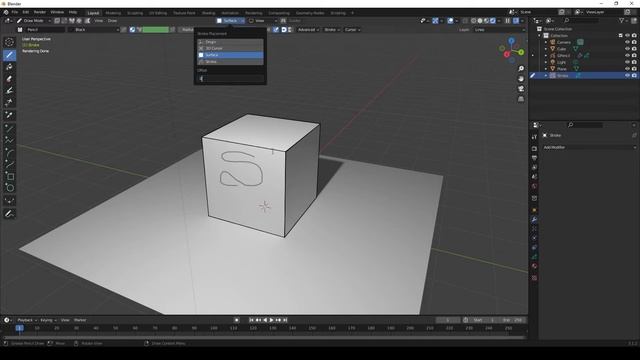
Task: Toggle viewport gizmos button in header
Action: pyautogui.click(x=436, y=20)
